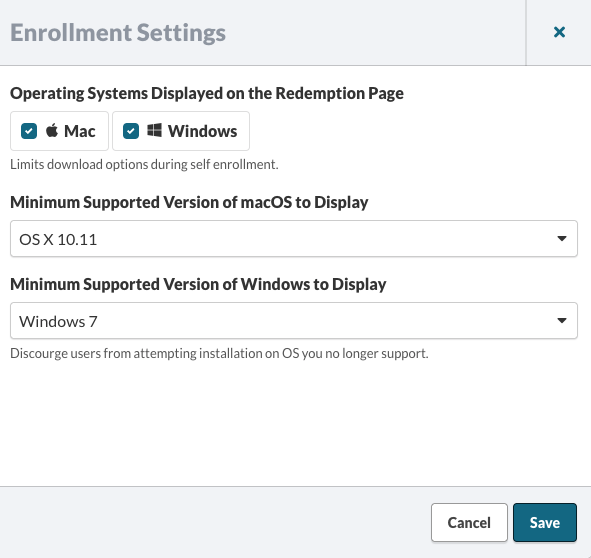Click the 'Windows' checkbox label text
The height and width of the screenshot is (558, 591).
click(x=202, y=131)
